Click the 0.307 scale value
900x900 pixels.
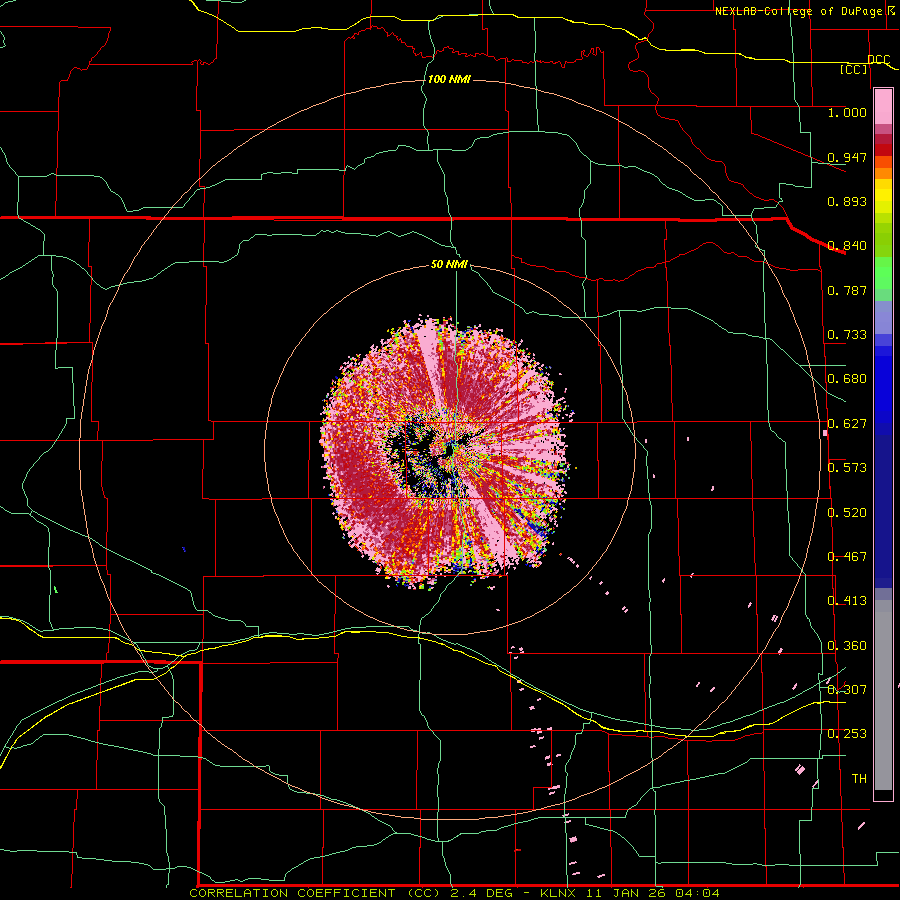(x=847, y=689)
